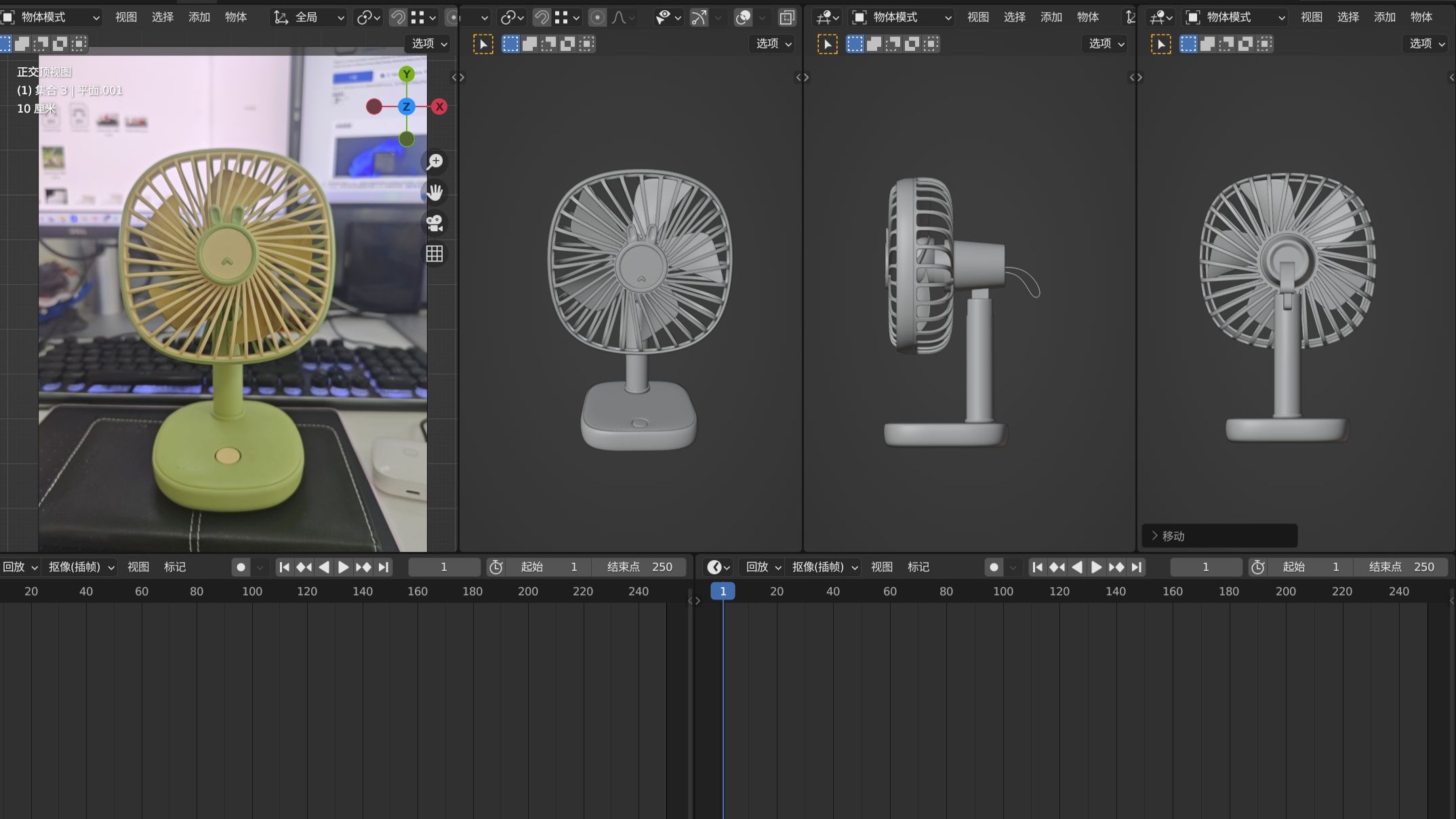Click the hand pan icon in viewport sidebar
Viewport: 1456px width, 819px height.
434,193
